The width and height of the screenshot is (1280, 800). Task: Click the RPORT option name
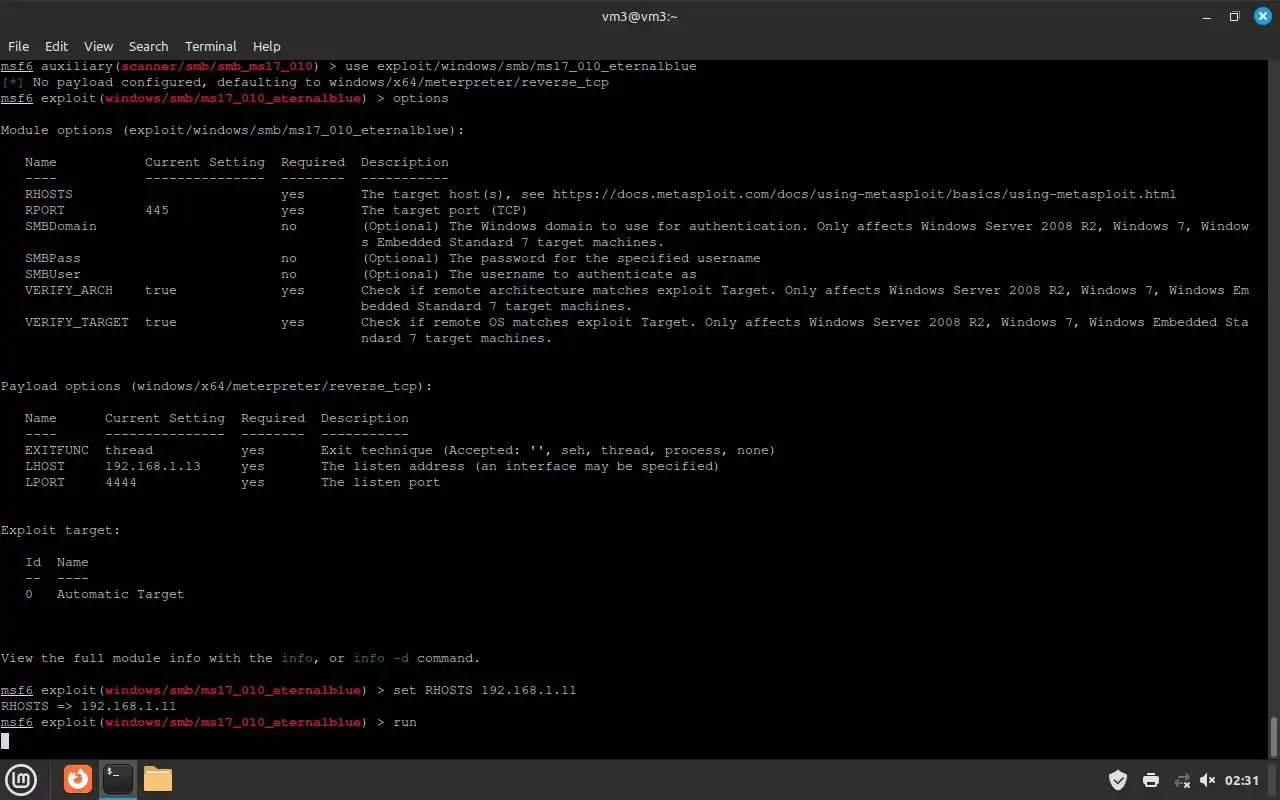[x=45, y=210]
